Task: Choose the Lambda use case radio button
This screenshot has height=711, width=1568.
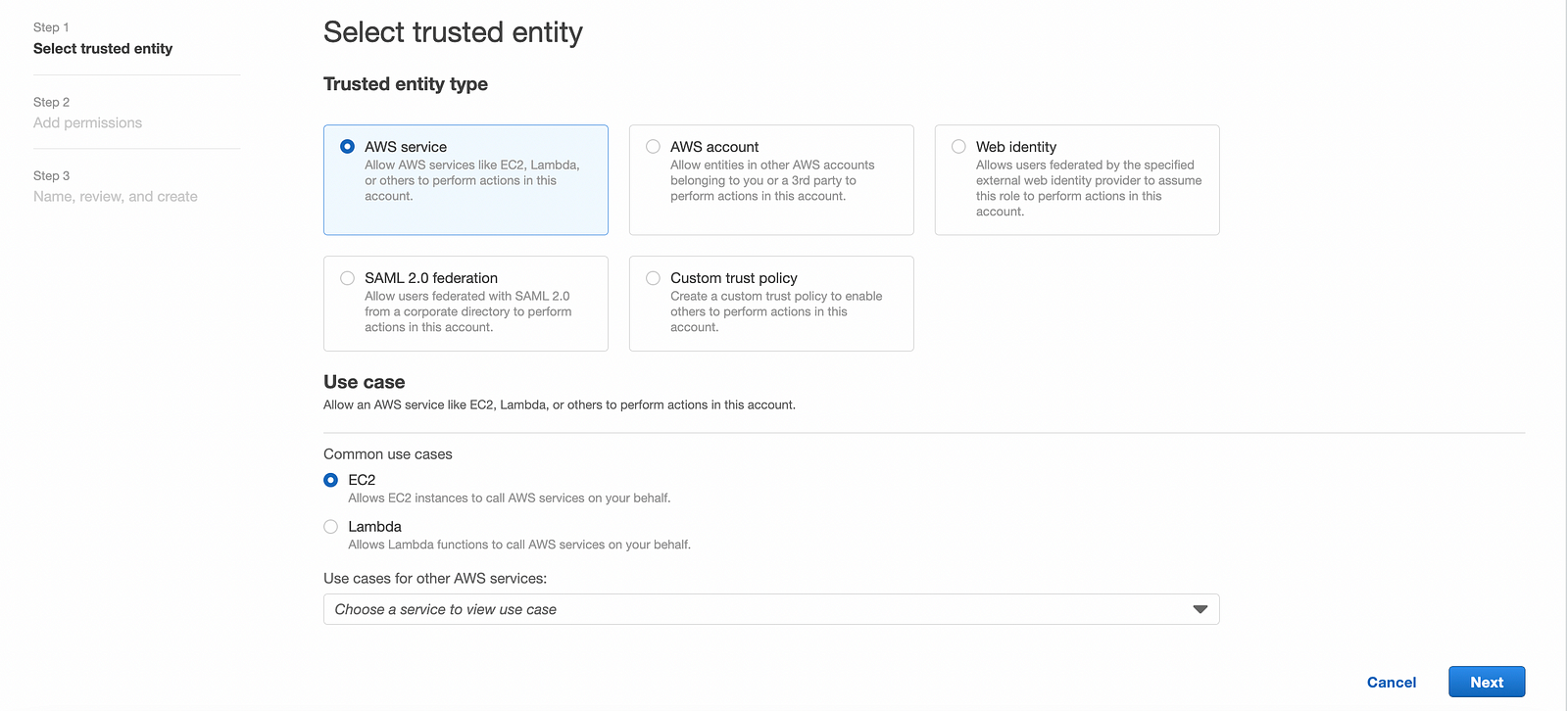Action: [331, 527]
